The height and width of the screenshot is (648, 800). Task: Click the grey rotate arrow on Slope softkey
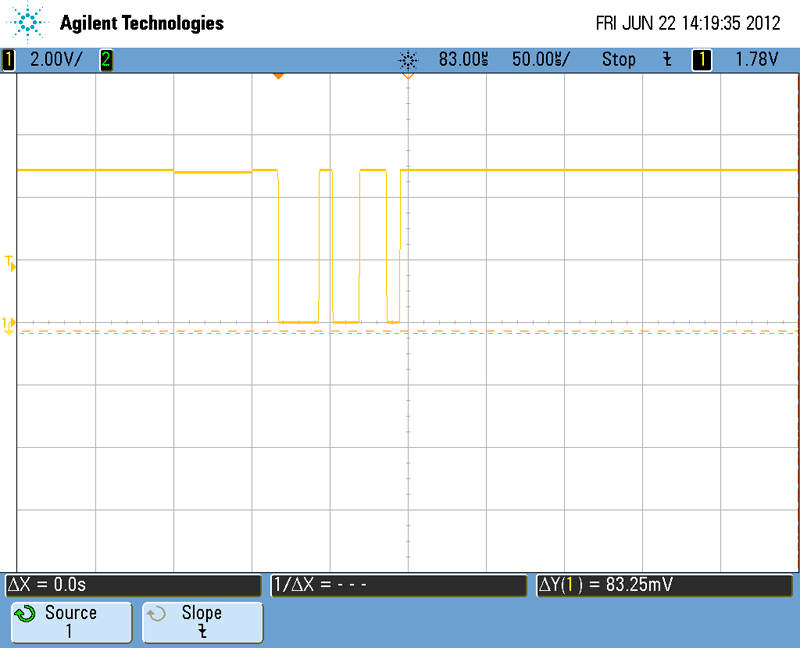click(x=156, y=614)
